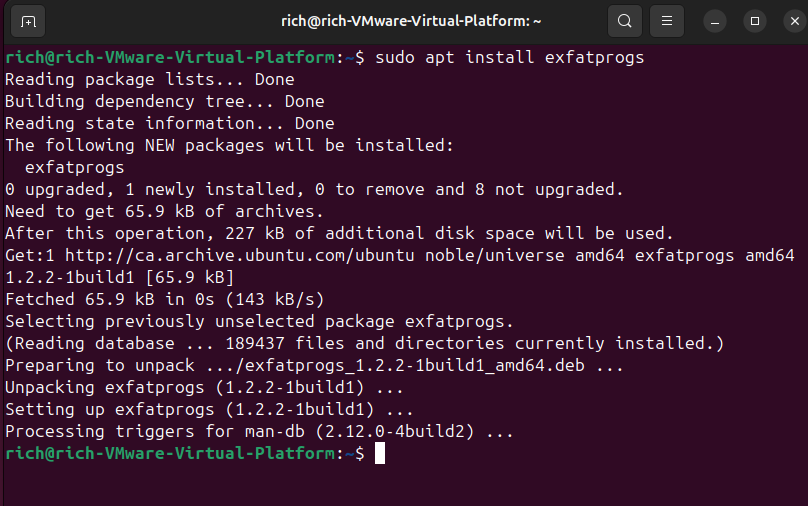
Task: Click the 'Reading package lists... Done' line
Action: click(x=150, y=79)
